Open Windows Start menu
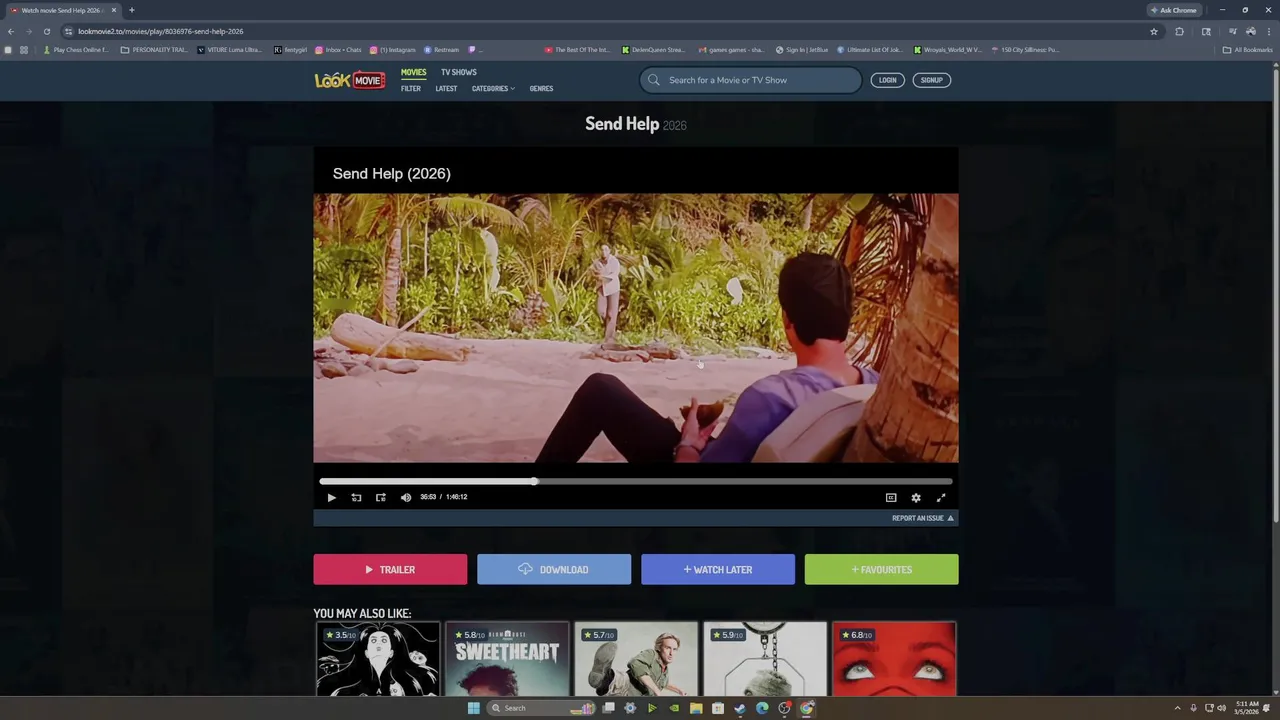This screenshot has height=720, width=1280. (x=474, y=708)
